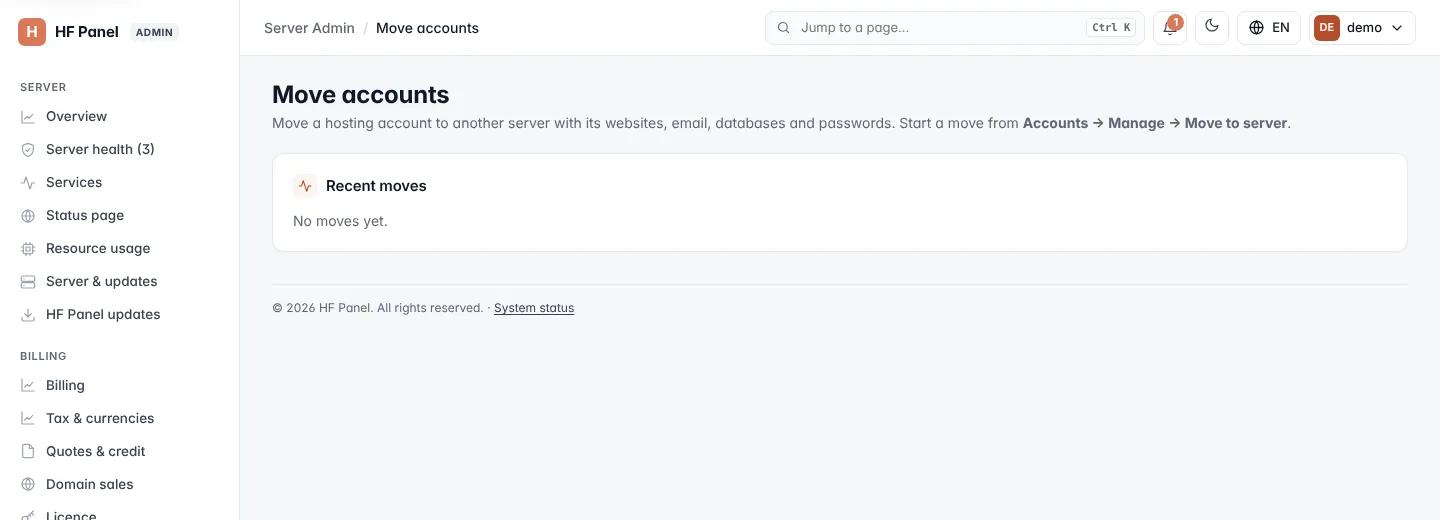Click the Server & updates server icon

28,281
